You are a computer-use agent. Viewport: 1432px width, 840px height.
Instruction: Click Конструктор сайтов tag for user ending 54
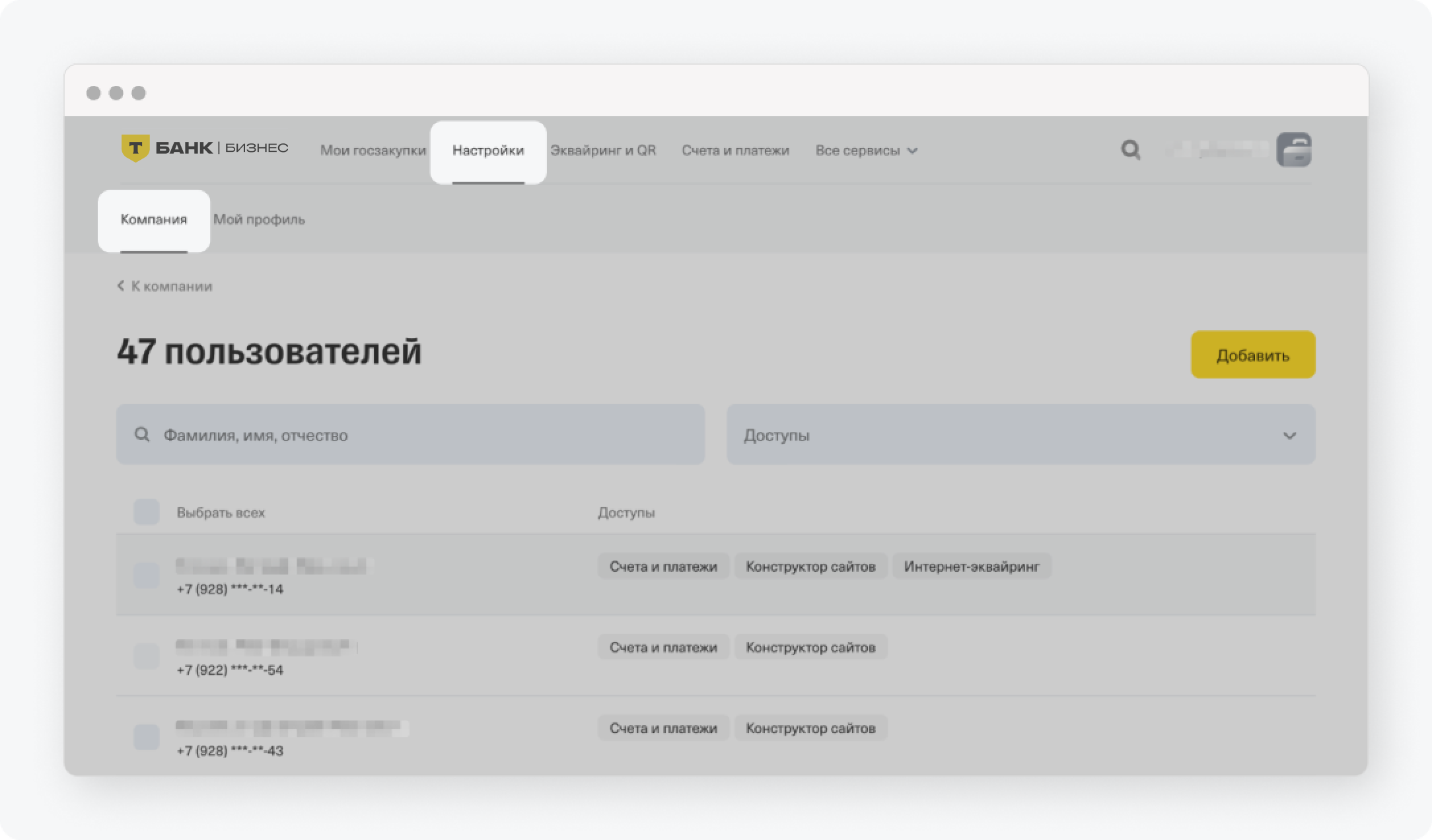pyautogui.click(x=810, y=647)
